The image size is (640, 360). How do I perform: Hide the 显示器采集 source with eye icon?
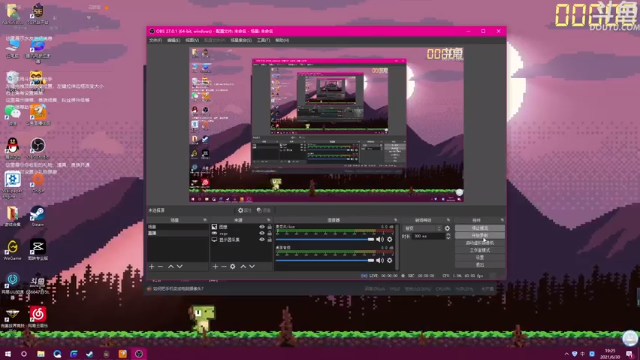(x=262, y=240)
